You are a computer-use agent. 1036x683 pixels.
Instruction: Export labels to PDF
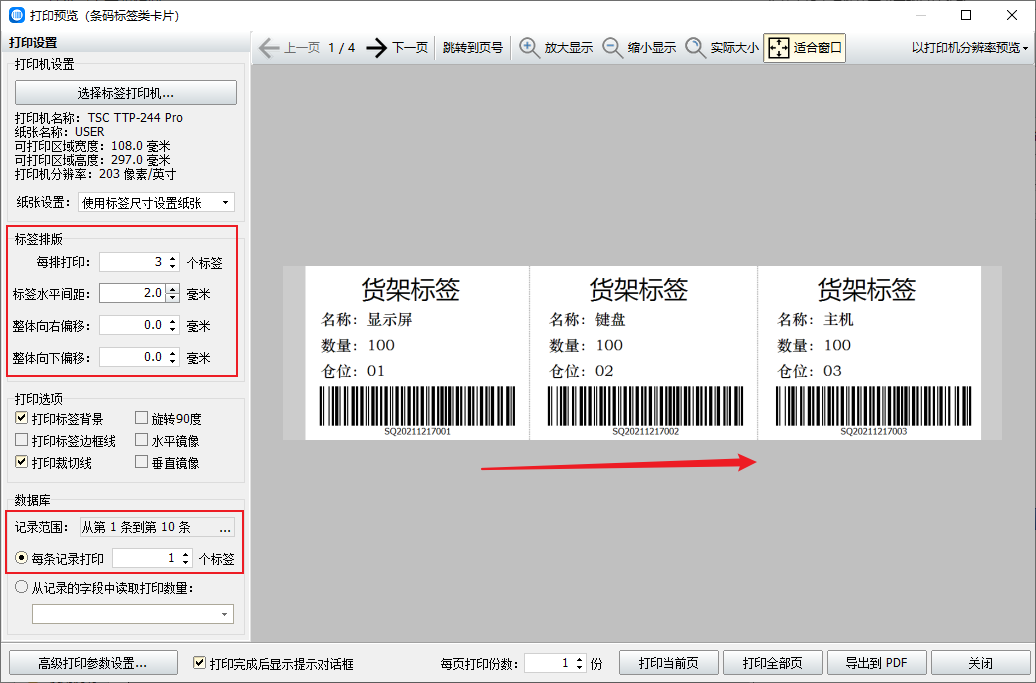(876, 663)
